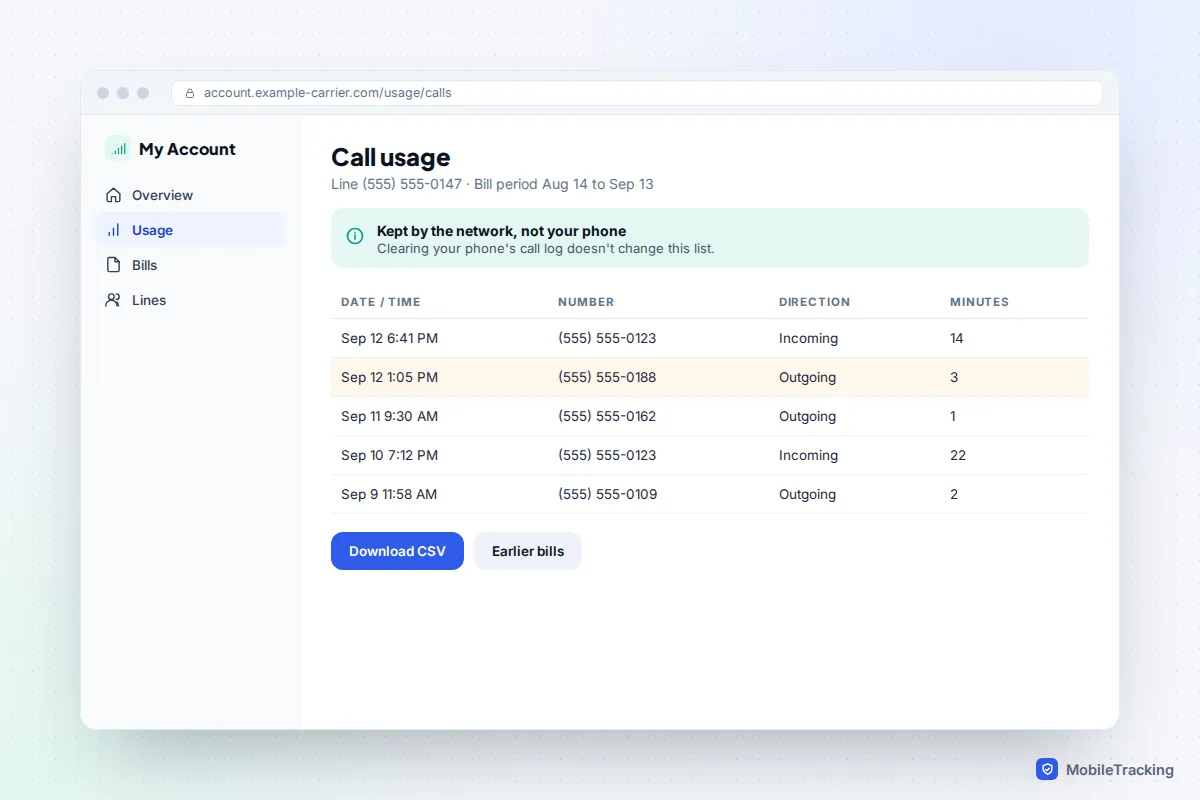Click number (555) 555-0162
The height and width of the screenshot is (800, 1200).
click(607, 416)
